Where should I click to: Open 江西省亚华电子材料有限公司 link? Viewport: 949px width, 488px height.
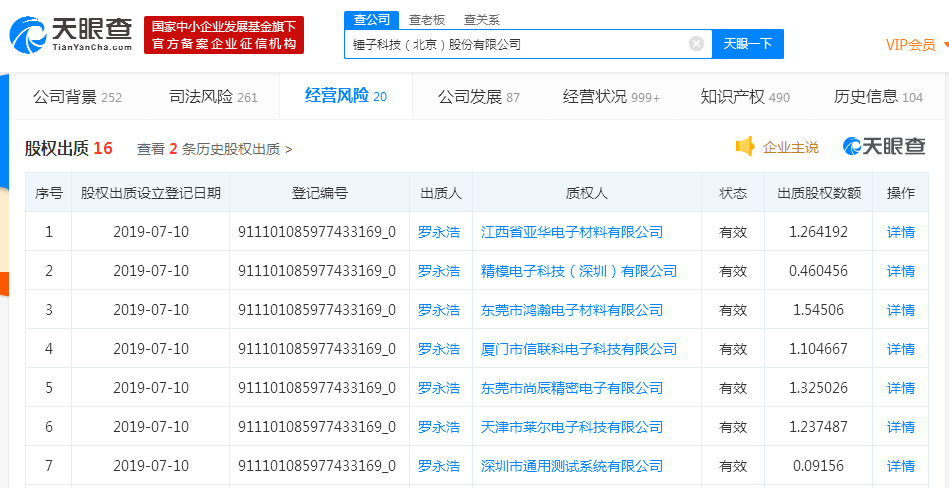572,232
